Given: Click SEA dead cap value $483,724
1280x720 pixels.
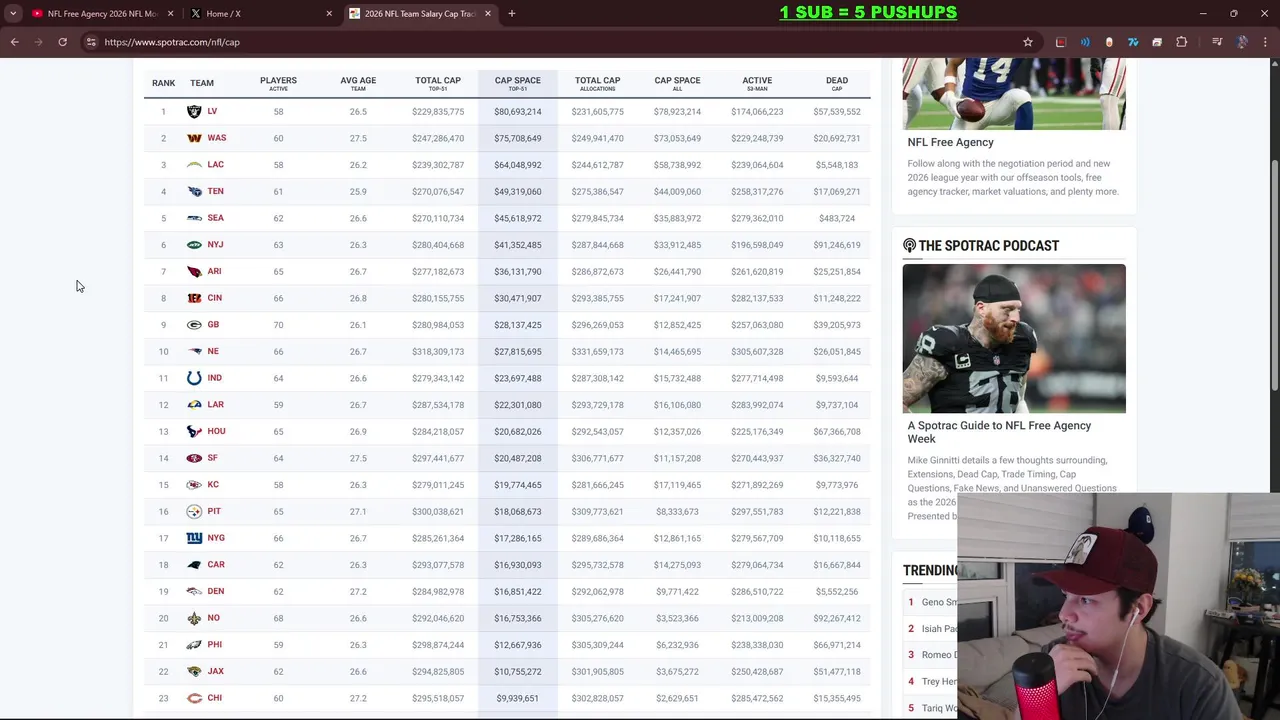Looking at the screenshot, I should [x=837, y=218].
